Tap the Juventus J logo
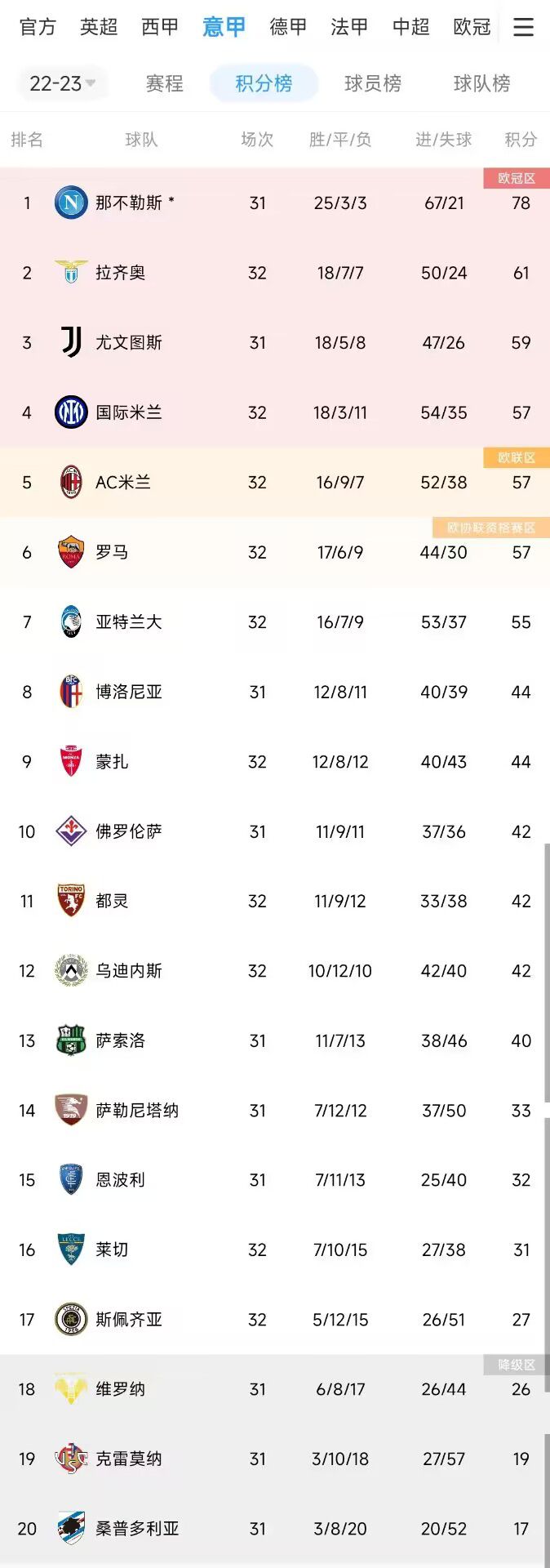 [x=71, y=342]
